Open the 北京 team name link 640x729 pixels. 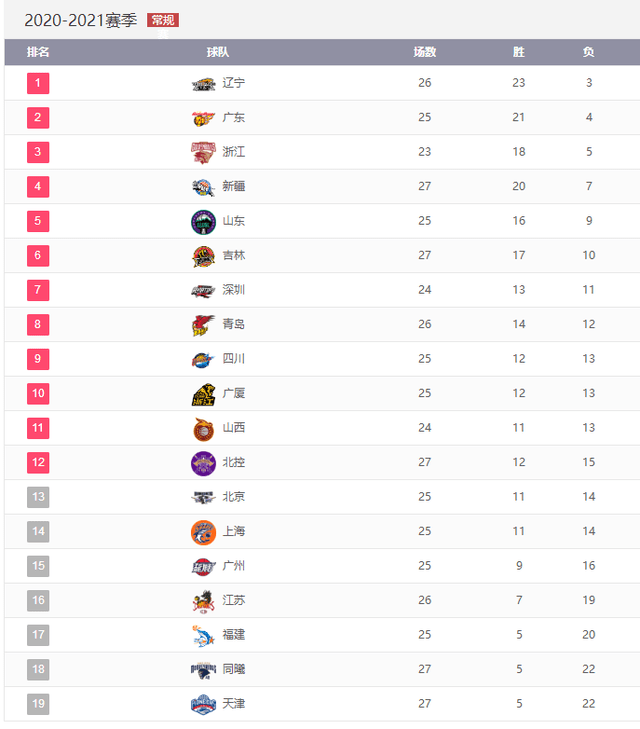pyautogui.click(x=234, y=497)
